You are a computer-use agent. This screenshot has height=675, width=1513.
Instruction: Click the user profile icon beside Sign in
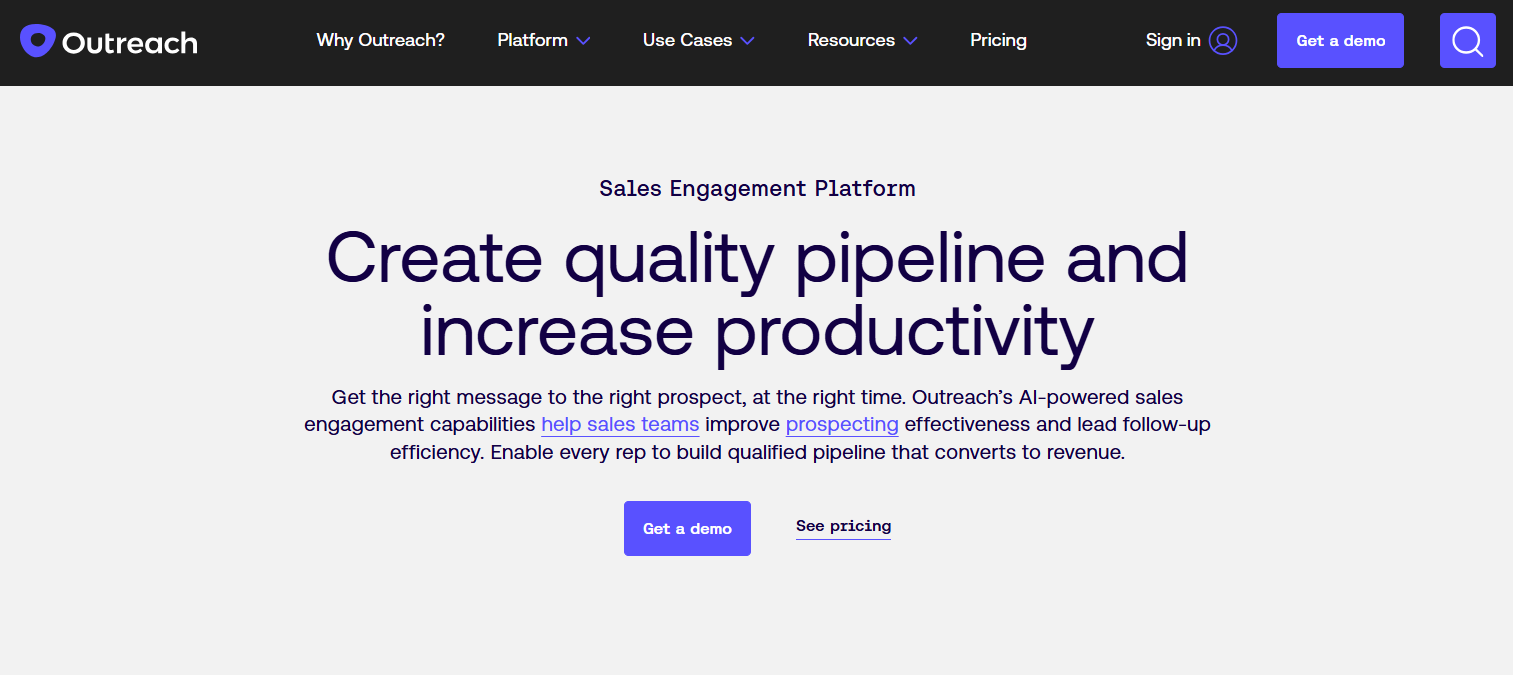[x=1222, y=40]
